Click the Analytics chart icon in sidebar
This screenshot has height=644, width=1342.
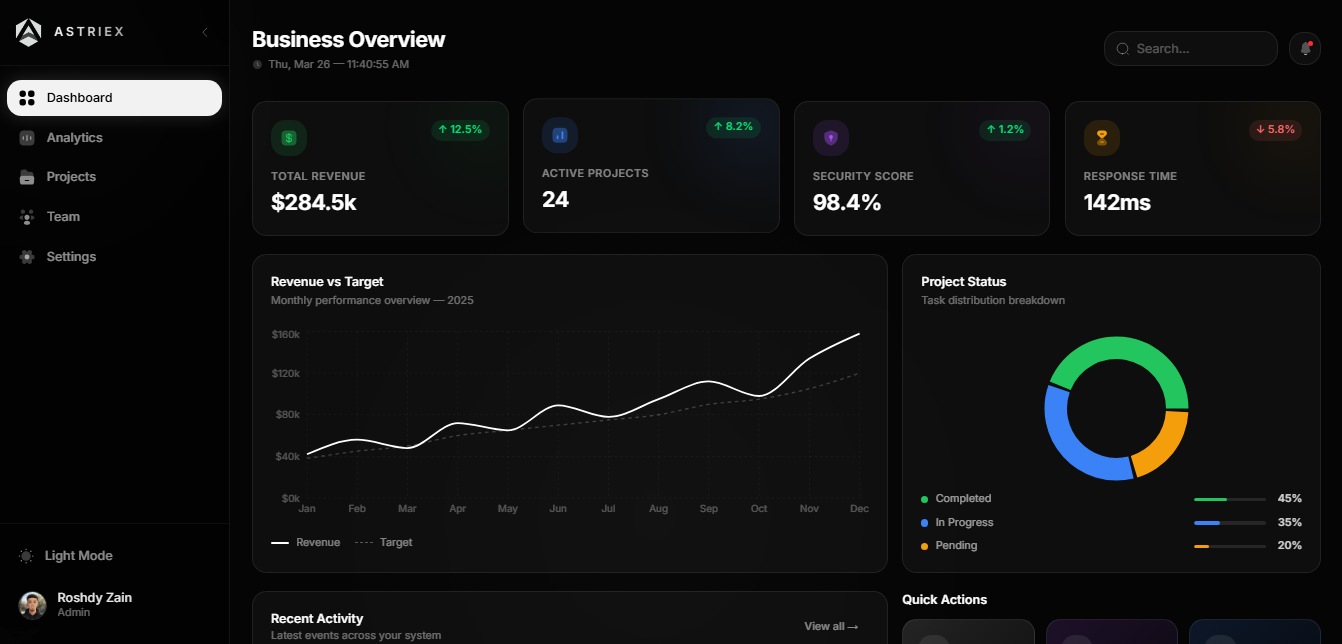click(26, 137)
